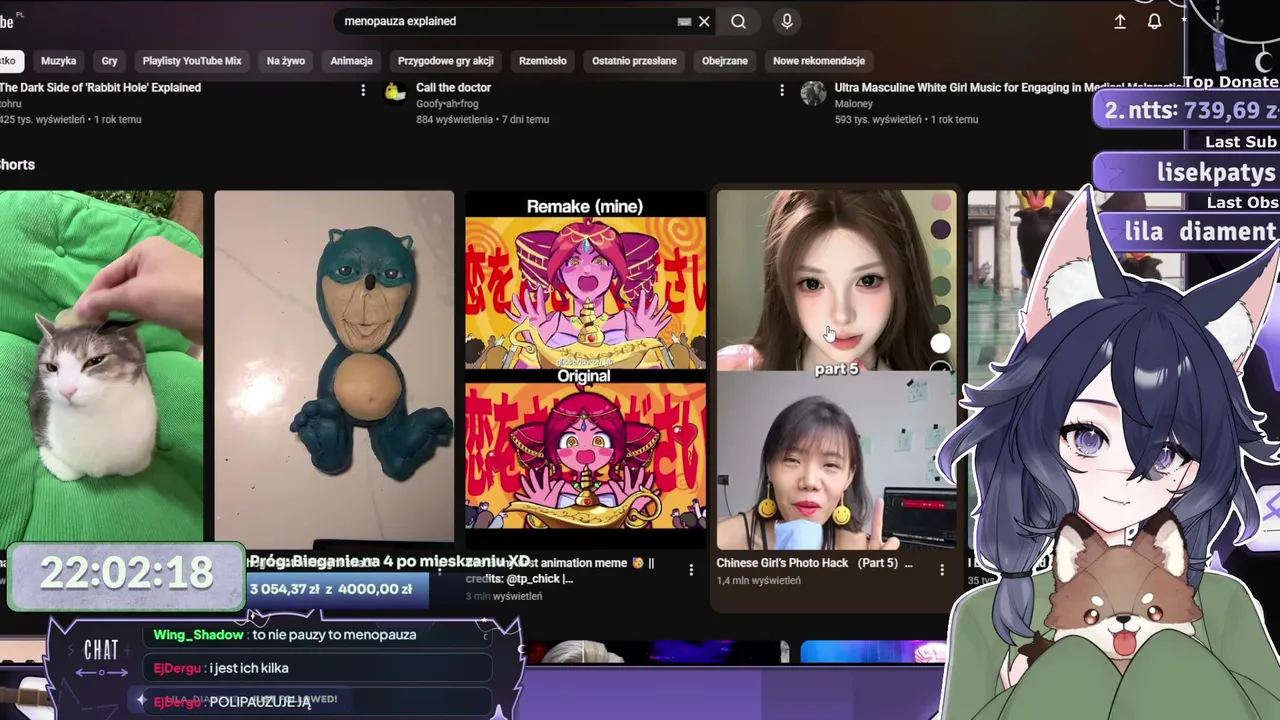Open the on-screen keyboard in search bar
1280x720 pixels.
click(x=684, y=21)
